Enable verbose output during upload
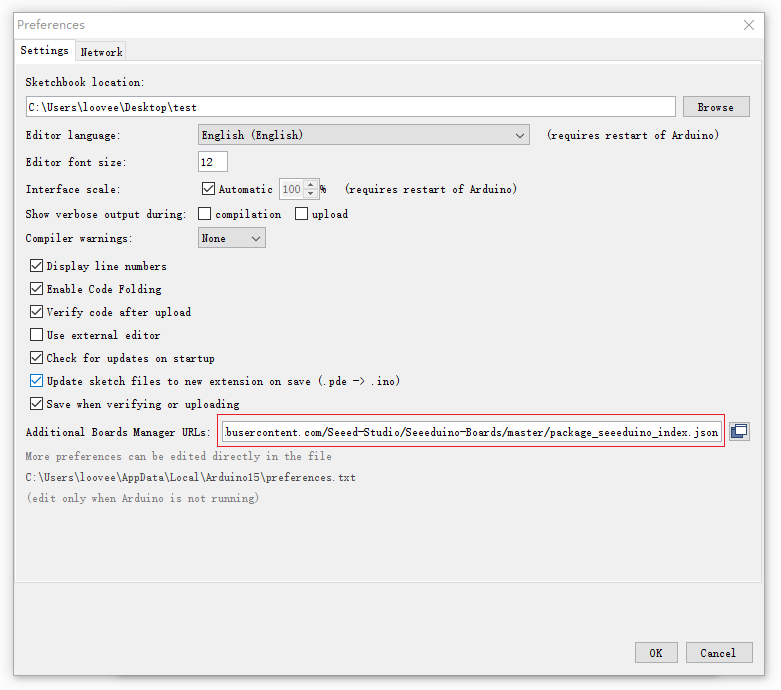Viewport: 781px width, 690px height. click(302, 214)
